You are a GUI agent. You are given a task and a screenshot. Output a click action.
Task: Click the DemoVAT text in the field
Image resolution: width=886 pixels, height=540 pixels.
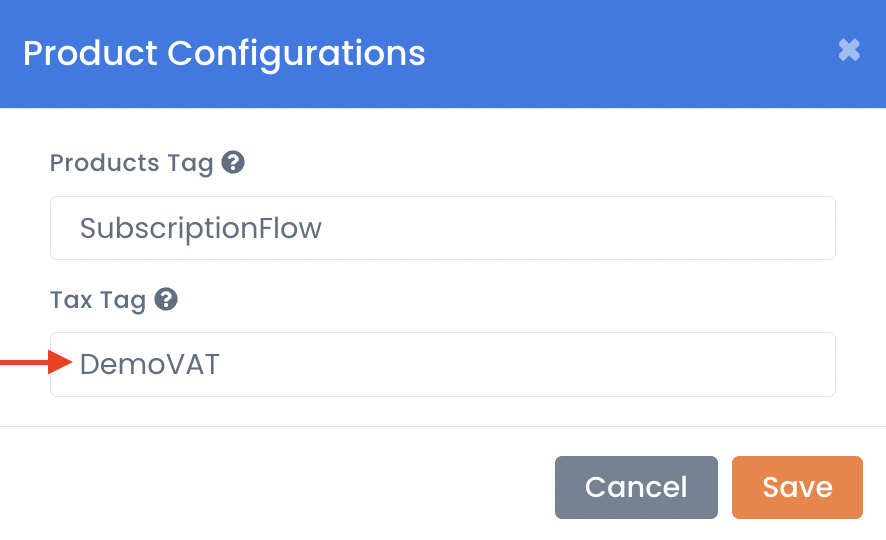coord(149,364)
